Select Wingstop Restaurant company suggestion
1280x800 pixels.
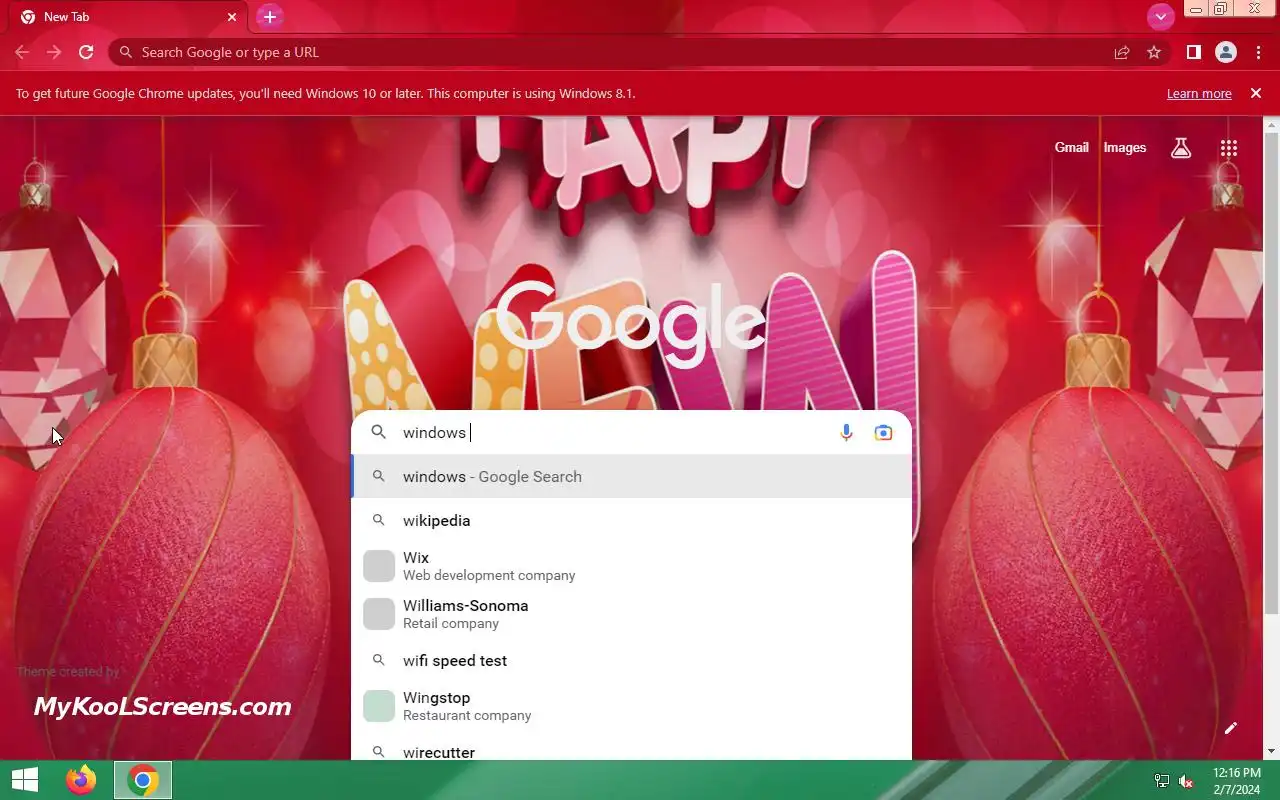click(x=631, y=706)
